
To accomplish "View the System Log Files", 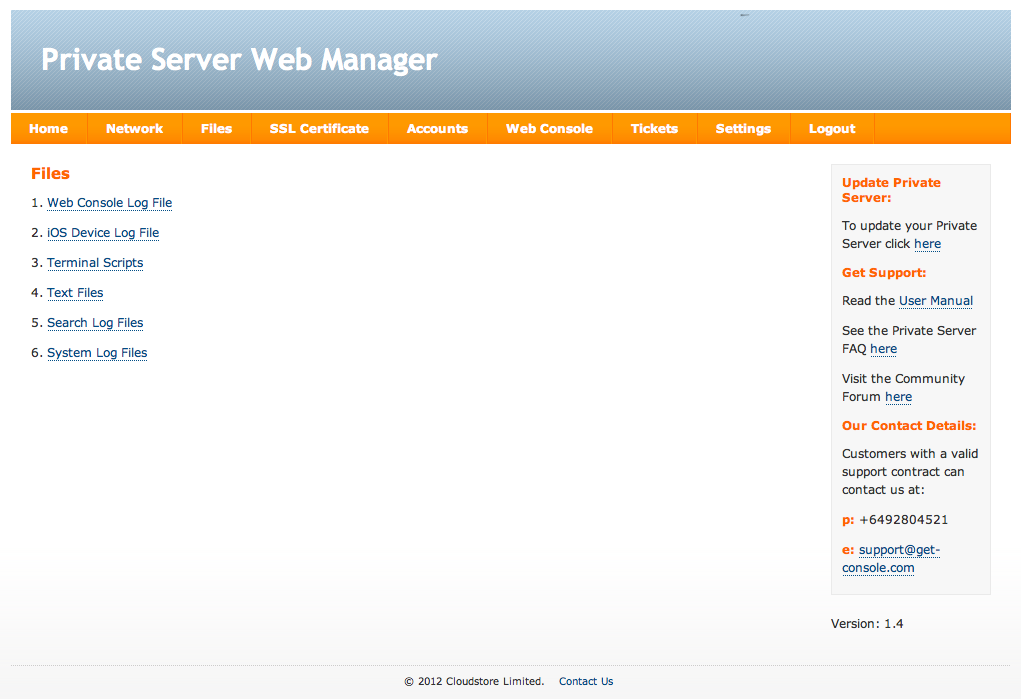I will (x=97, y=352).
